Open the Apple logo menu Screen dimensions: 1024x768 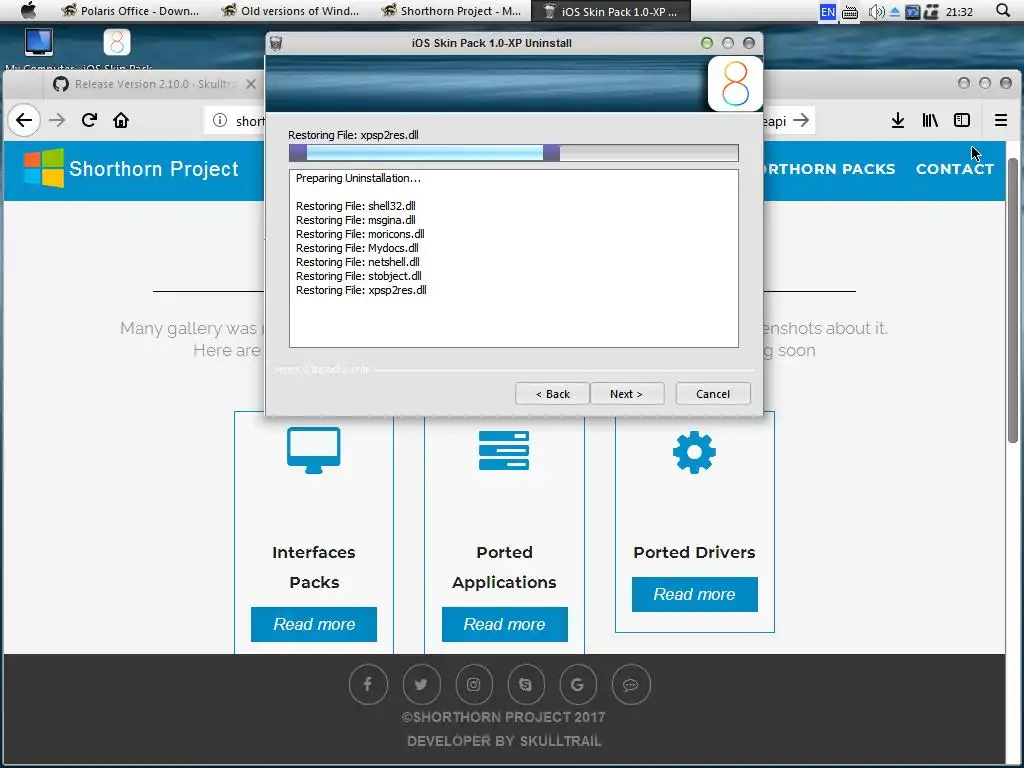(x=28, y=10)
